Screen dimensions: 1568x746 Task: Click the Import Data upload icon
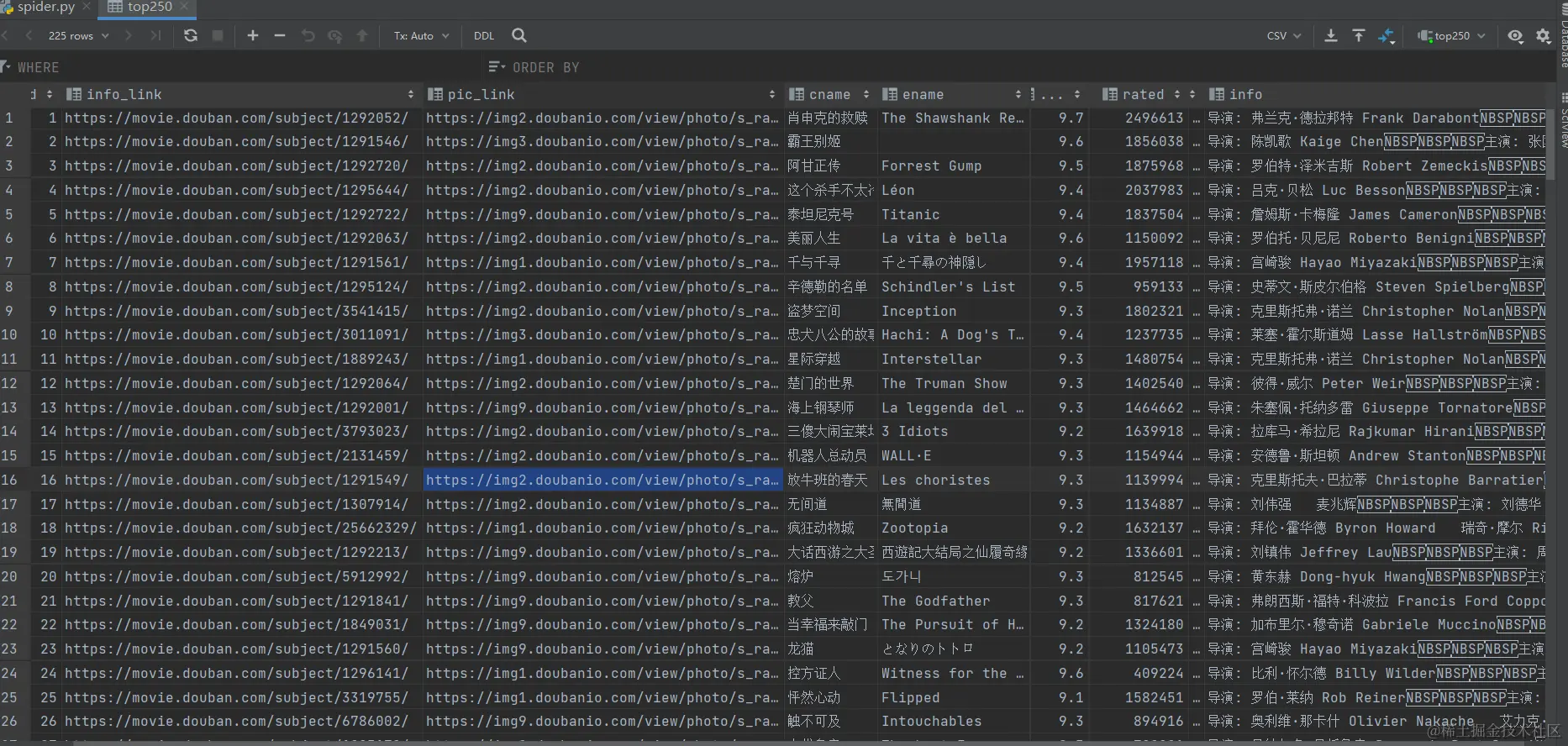[1359, 35]
